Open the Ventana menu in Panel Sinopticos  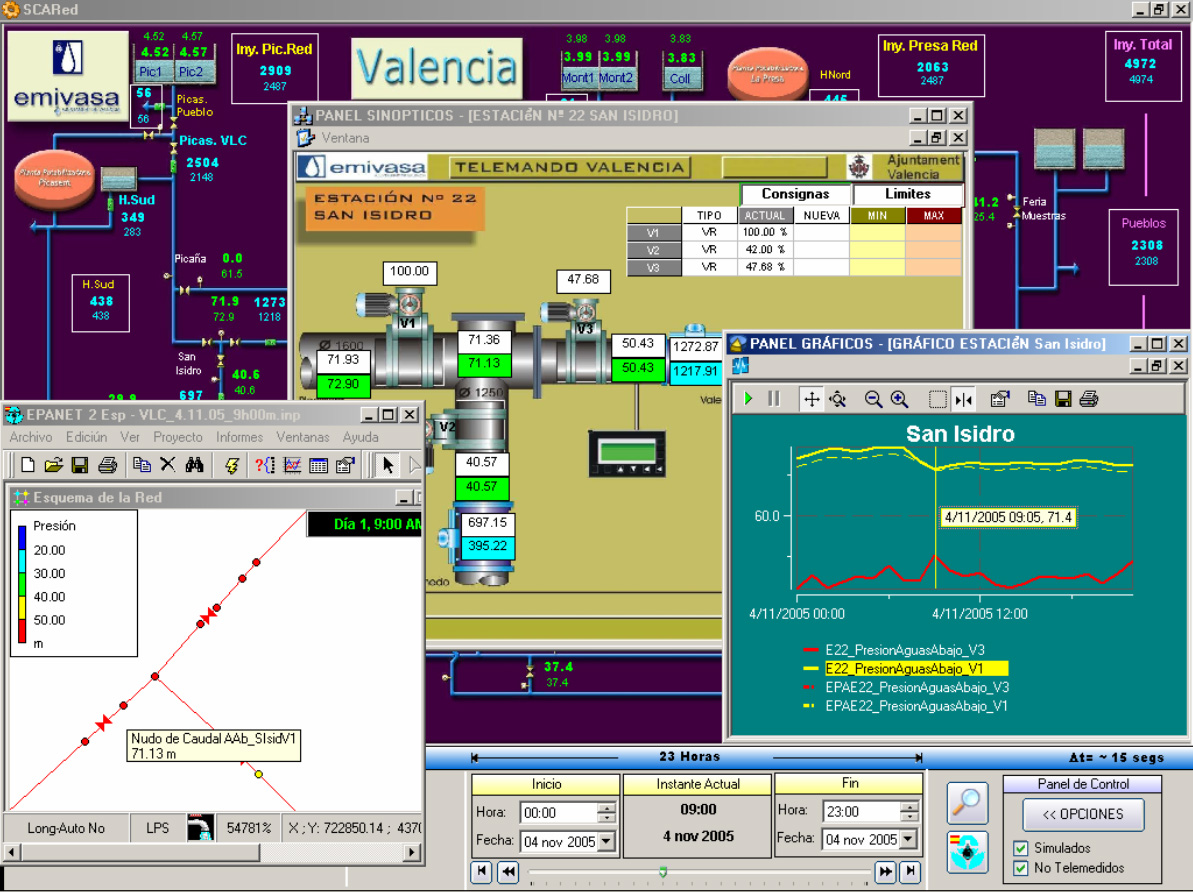(345, 138)
